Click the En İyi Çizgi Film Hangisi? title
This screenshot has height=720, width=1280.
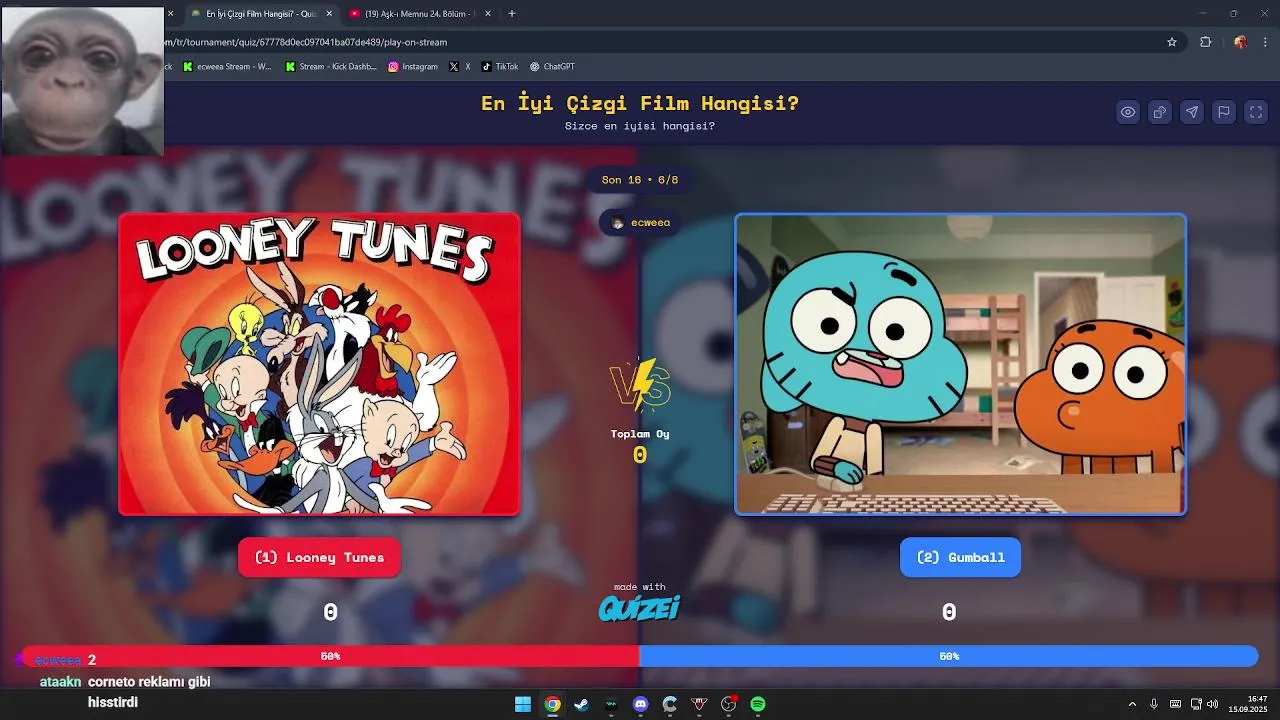pos(640,103)
